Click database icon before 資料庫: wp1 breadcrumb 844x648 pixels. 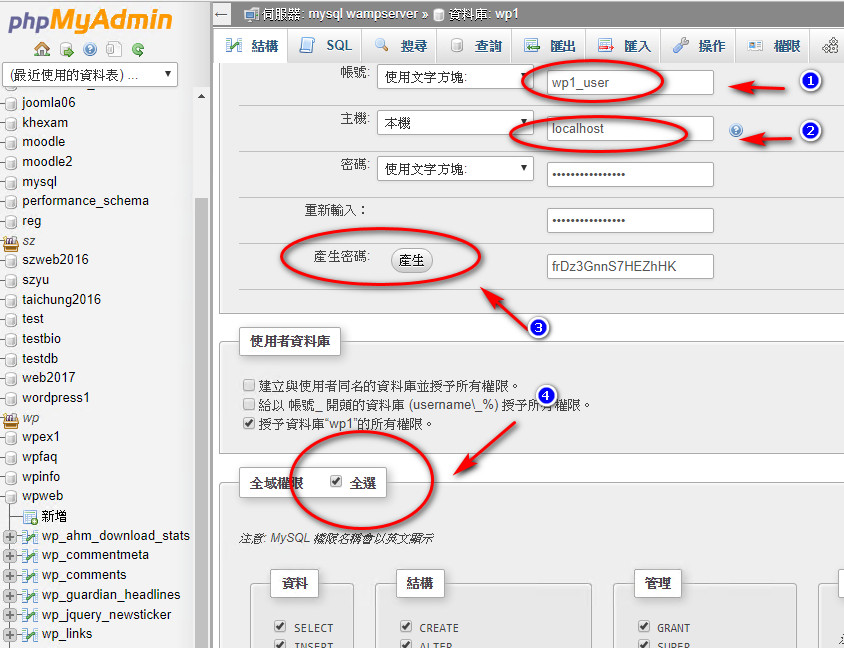click(439, 15)
